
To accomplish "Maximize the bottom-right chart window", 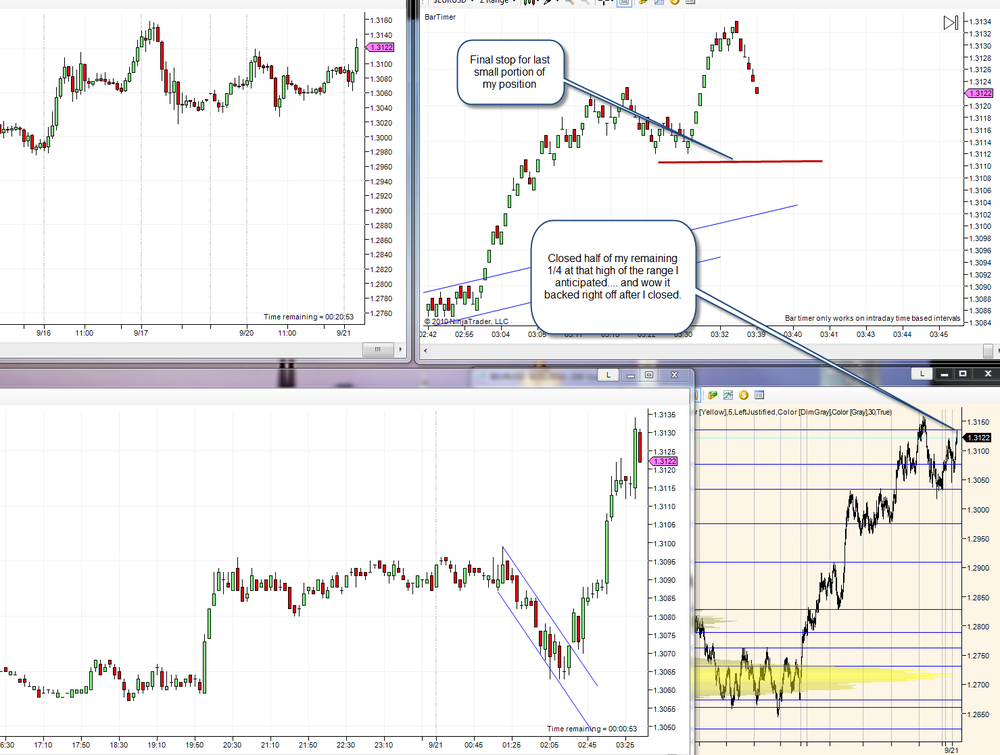I will coord(963,374).
